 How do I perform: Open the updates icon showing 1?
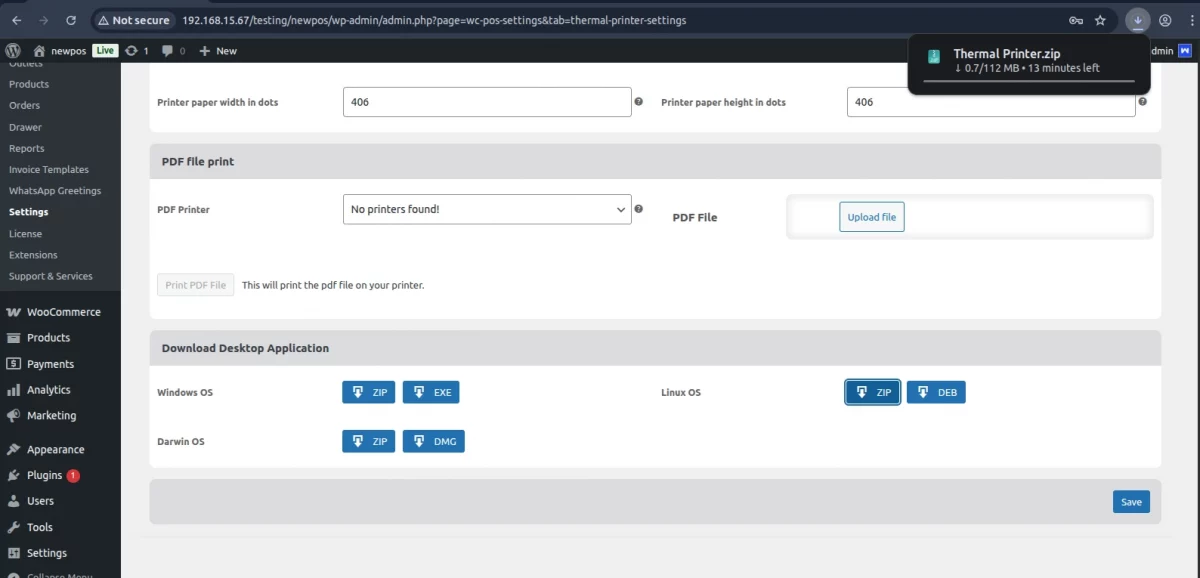point(138,50)
